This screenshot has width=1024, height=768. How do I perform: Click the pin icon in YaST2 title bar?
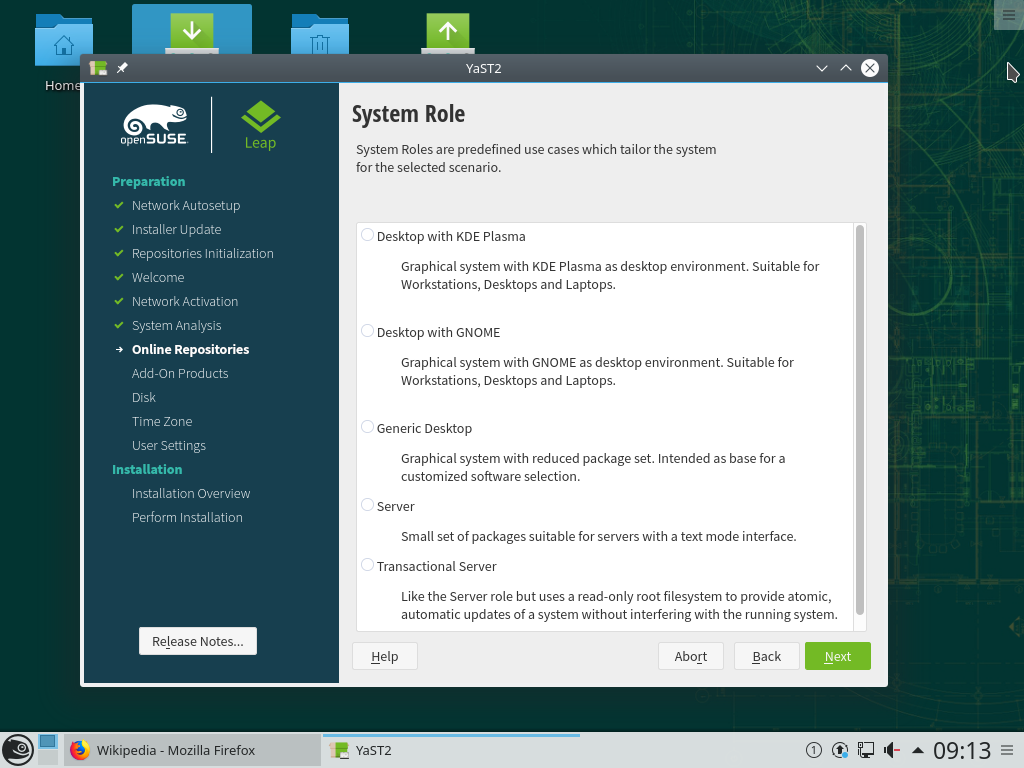click(x=122, y=68)
